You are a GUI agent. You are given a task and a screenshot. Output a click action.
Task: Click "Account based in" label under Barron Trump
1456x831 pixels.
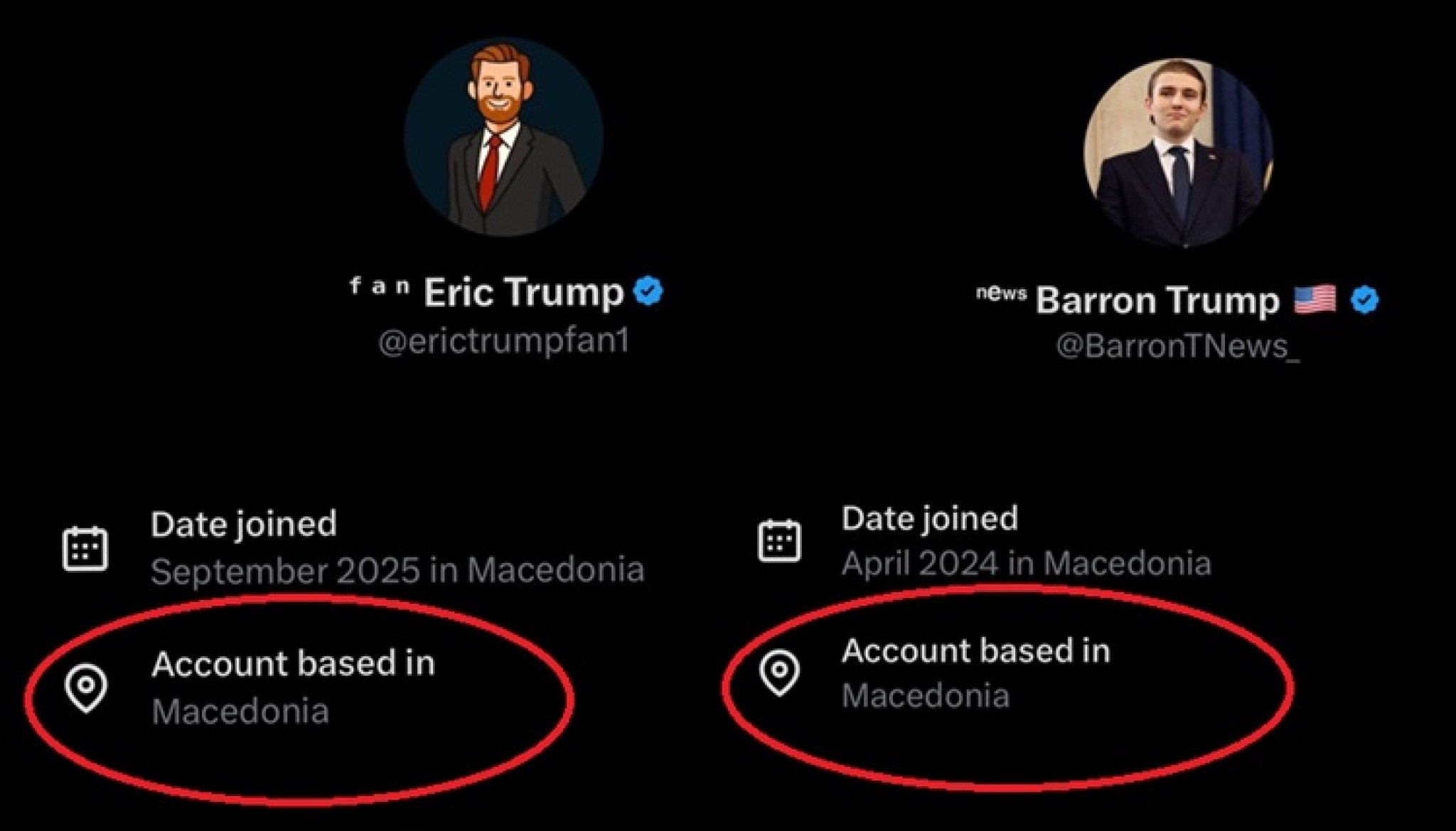975,651
